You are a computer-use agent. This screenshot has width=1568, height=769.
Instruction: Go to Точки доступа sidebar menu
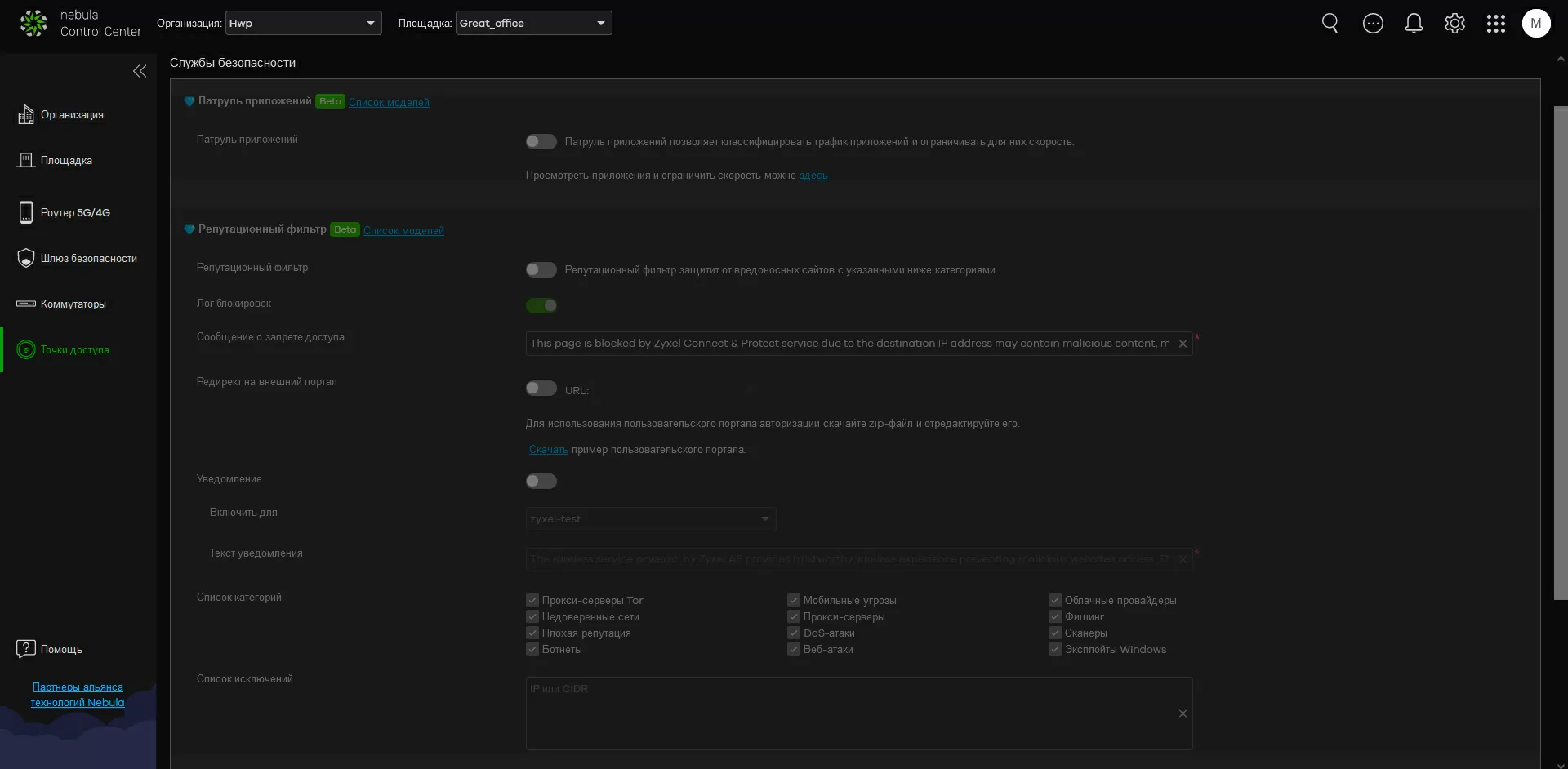click(x=78, y=349)
